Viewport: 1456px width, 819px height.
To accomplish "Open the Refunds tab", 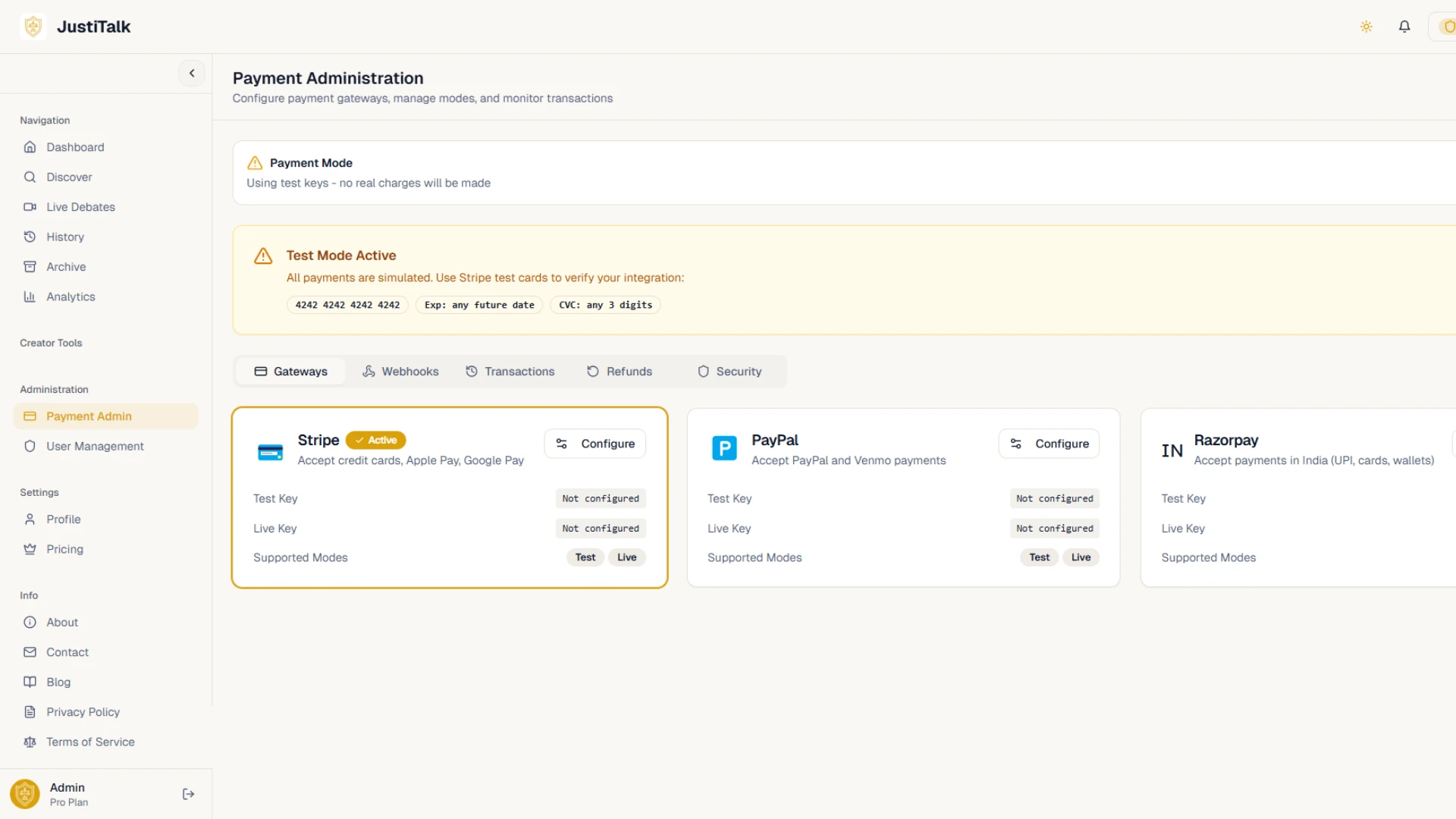I will point(620,372).
